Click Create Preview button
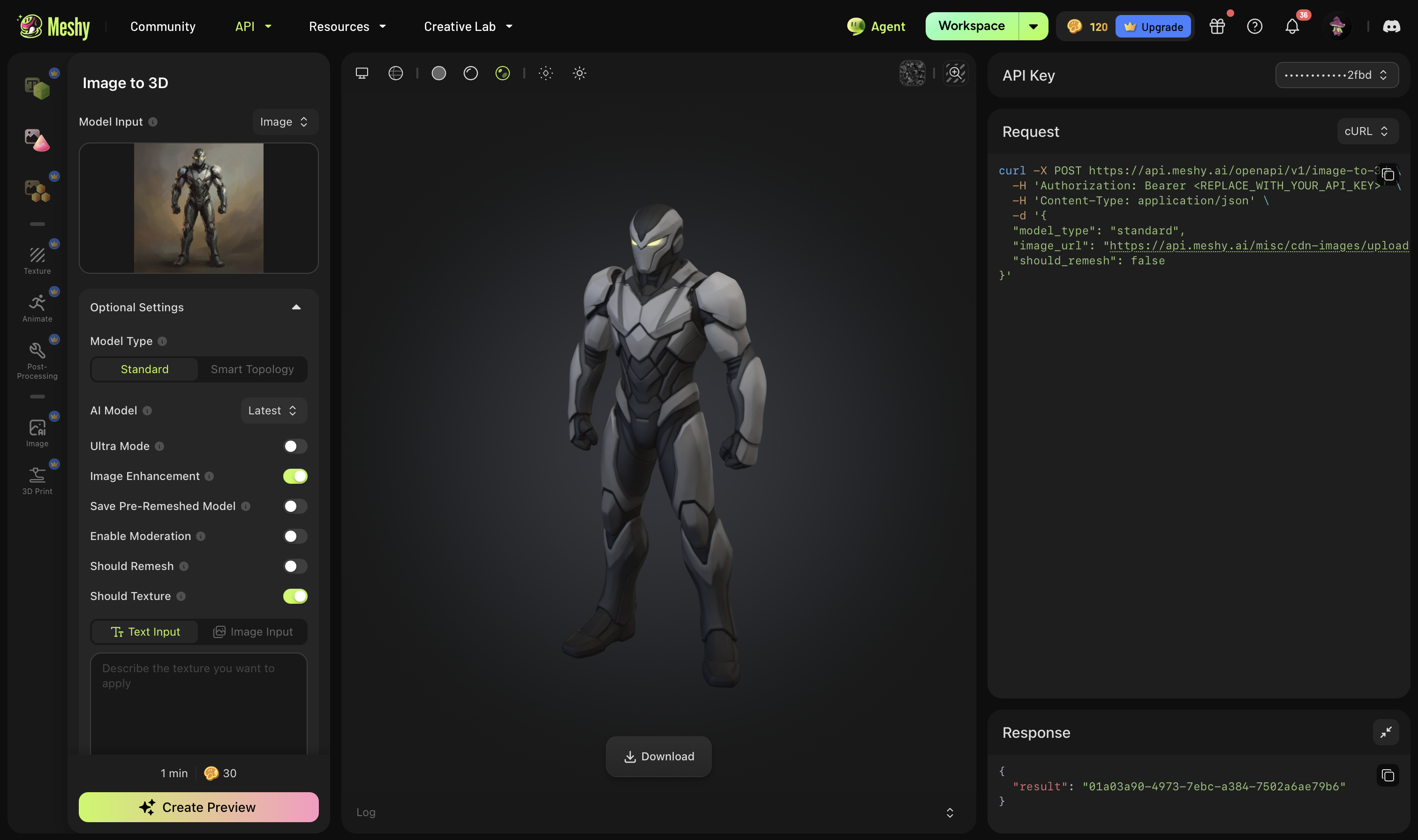This screenshot has height=840, width=1418. point(198,807)
